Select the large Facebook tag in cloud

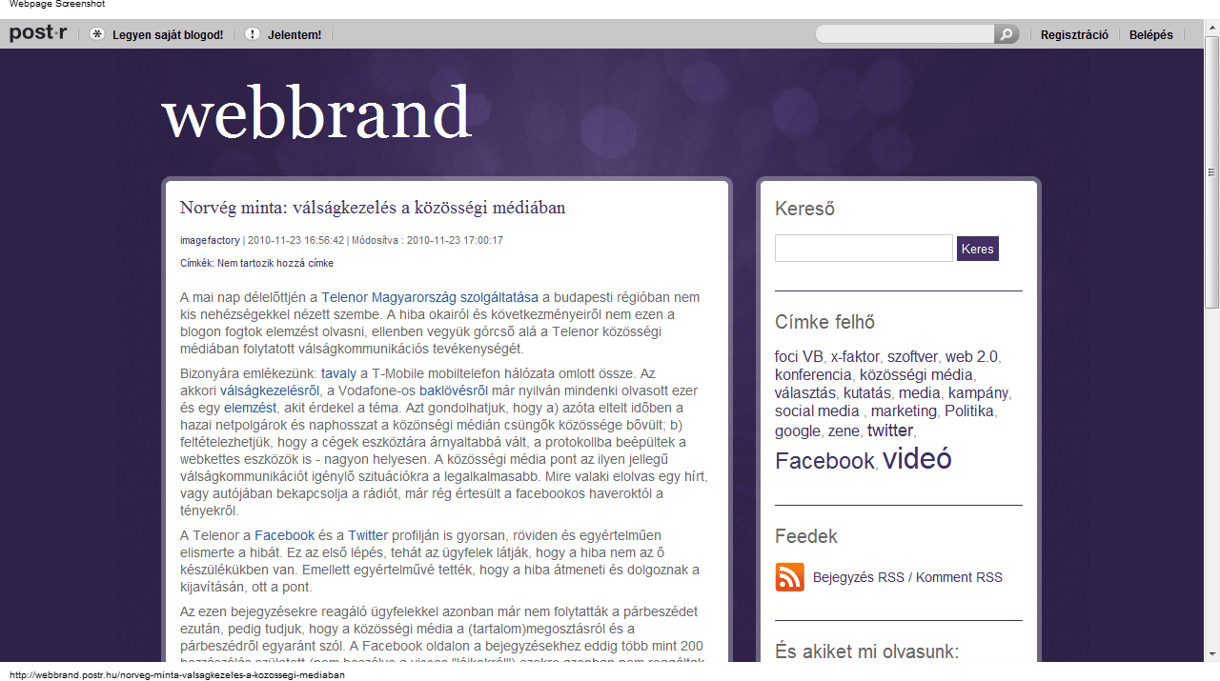825,461
